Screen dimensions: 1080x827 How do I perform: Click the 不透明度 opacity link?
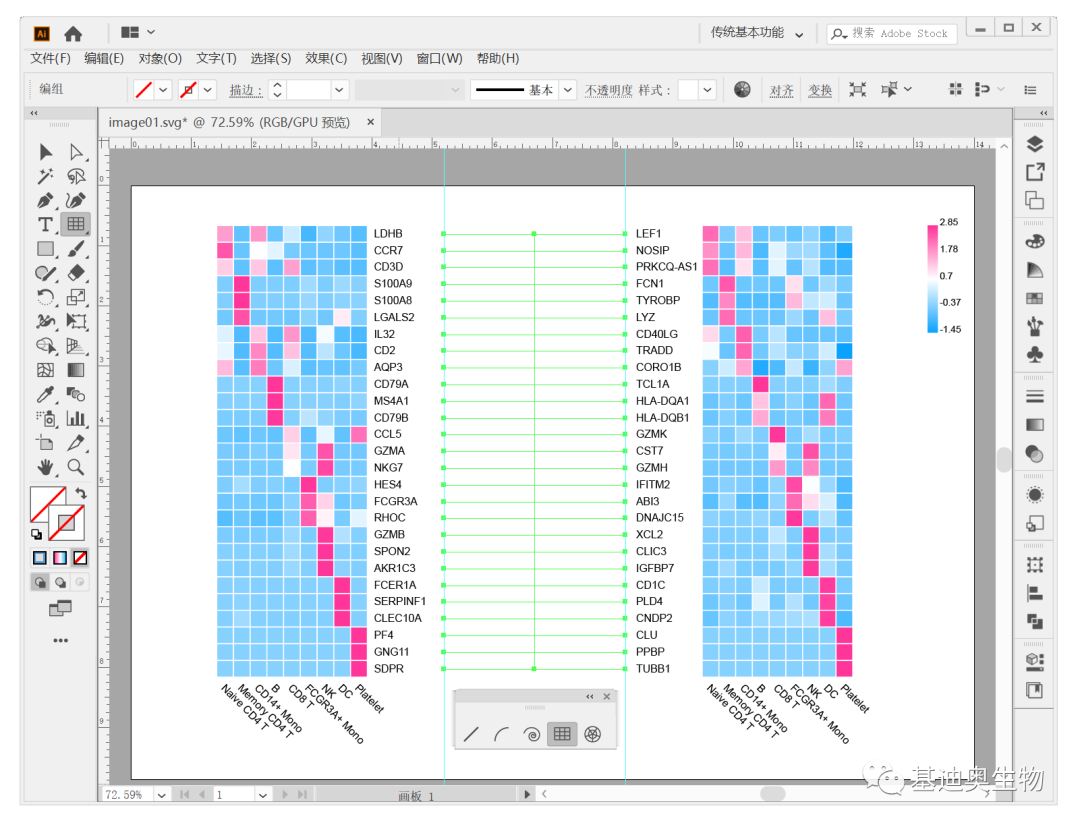pyautogui.click(x=608, y=90)
